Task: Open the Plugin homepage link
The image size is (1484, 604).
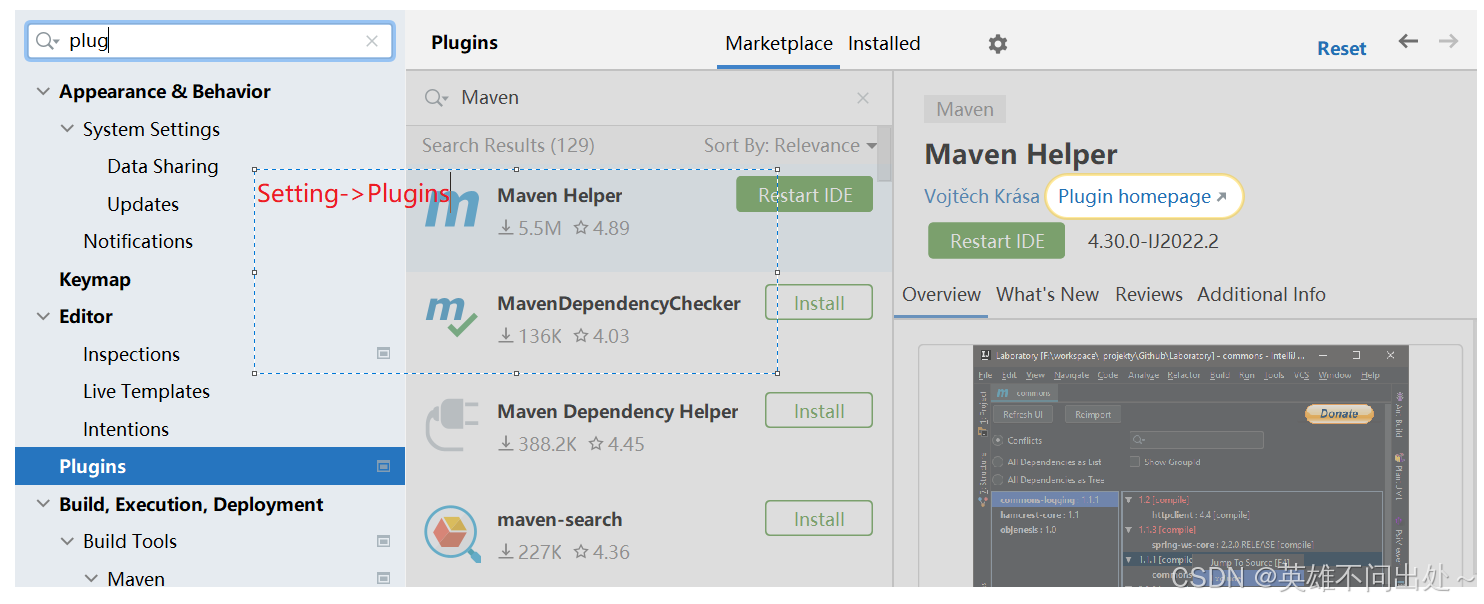Action: [1142, 197]
